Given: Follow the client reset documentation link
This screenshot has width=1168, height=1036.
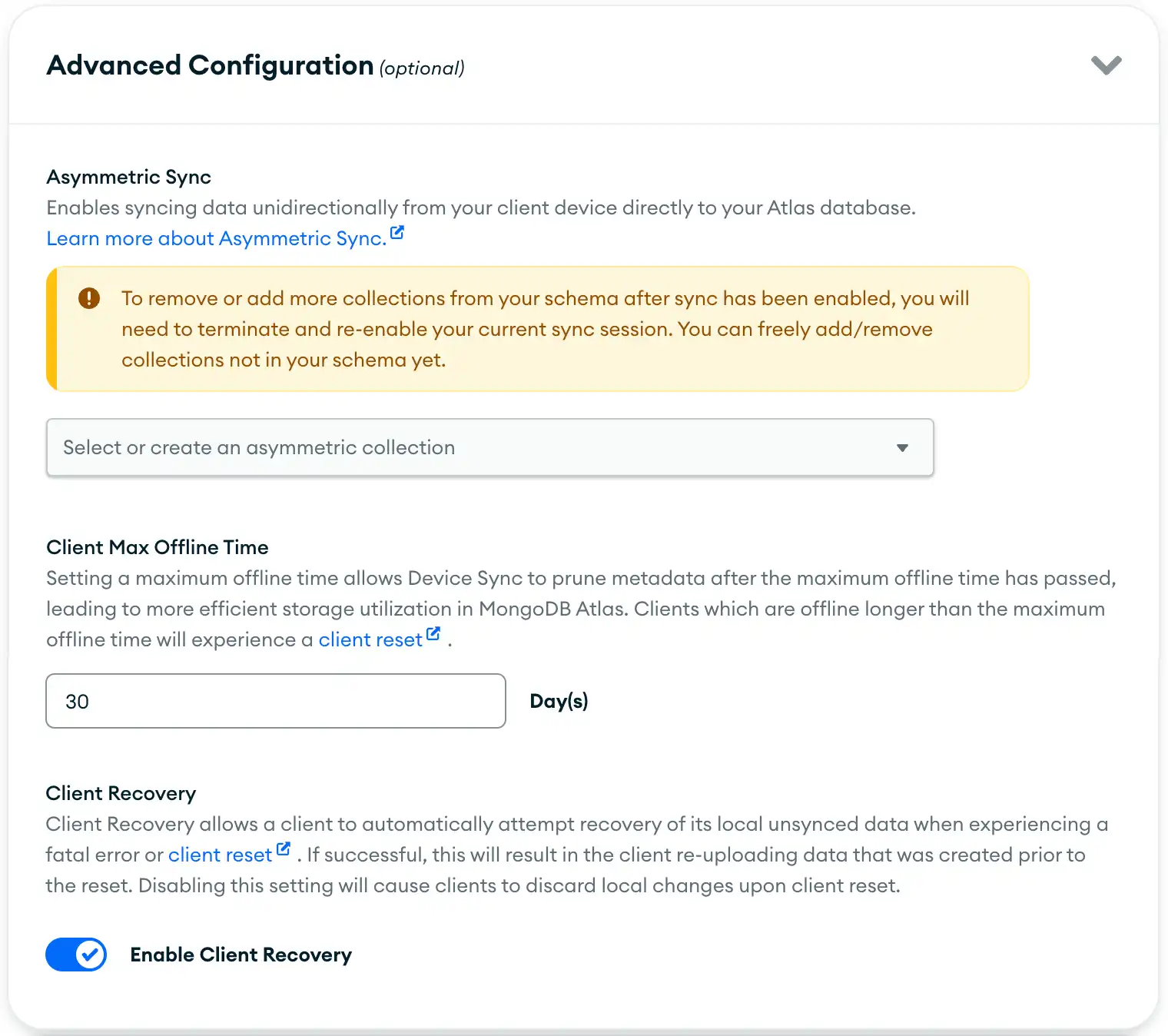Looking at the screenshot, I should click(x=370, y=639).
